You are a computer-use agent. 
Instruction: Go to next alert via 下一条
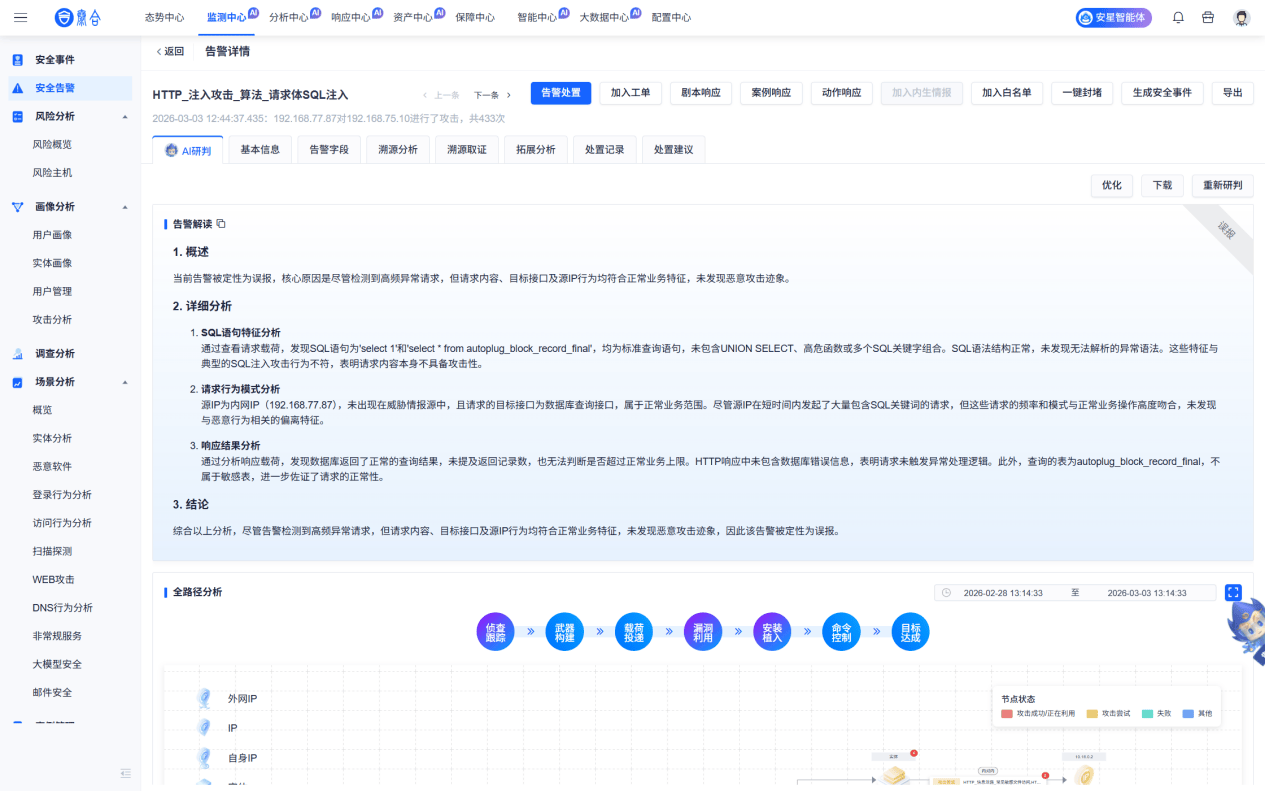pos(492,95)
